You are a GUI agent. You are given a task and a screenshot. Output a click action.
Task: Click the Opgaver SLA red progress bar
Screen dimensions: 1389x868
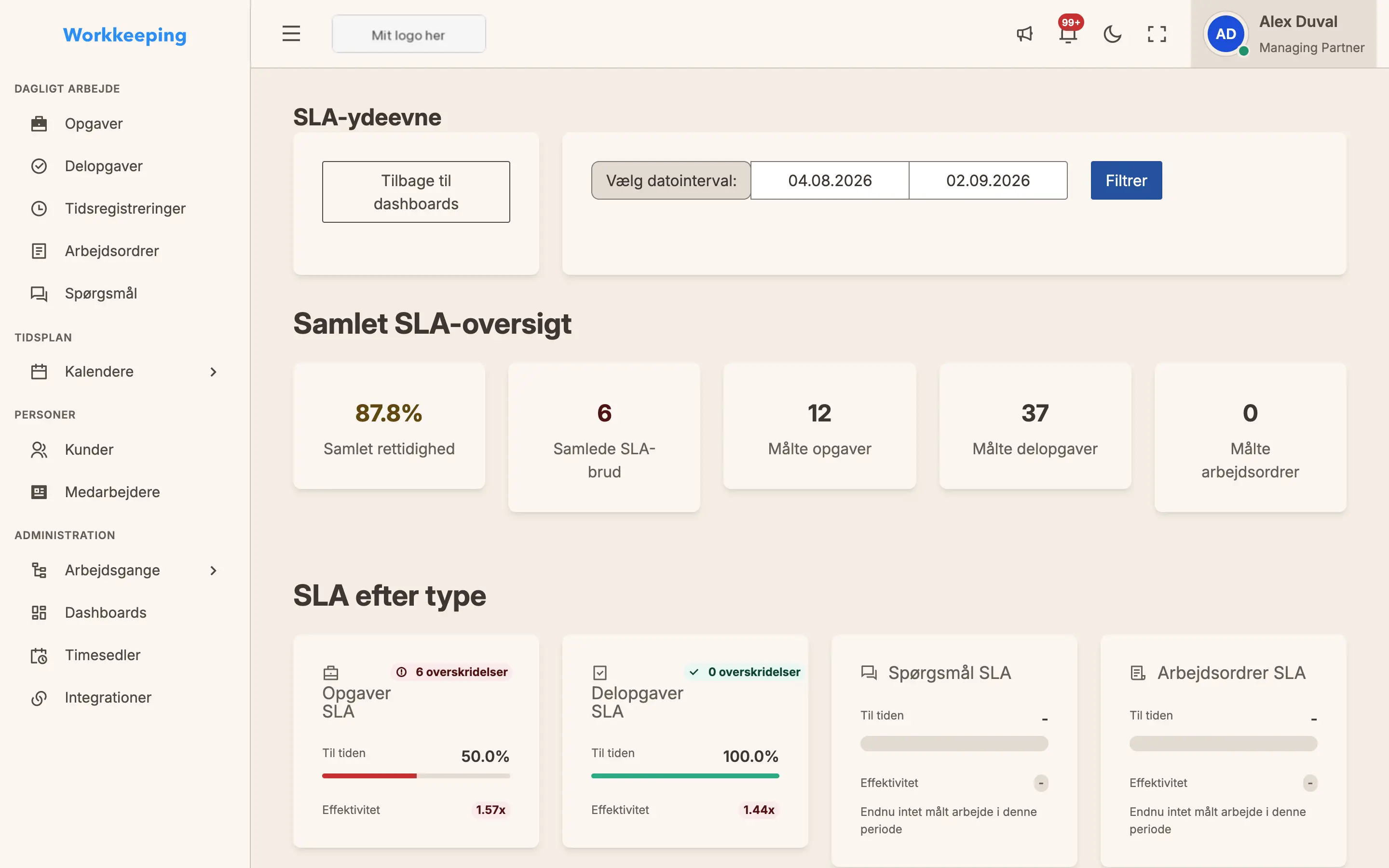tap(416, 775)
